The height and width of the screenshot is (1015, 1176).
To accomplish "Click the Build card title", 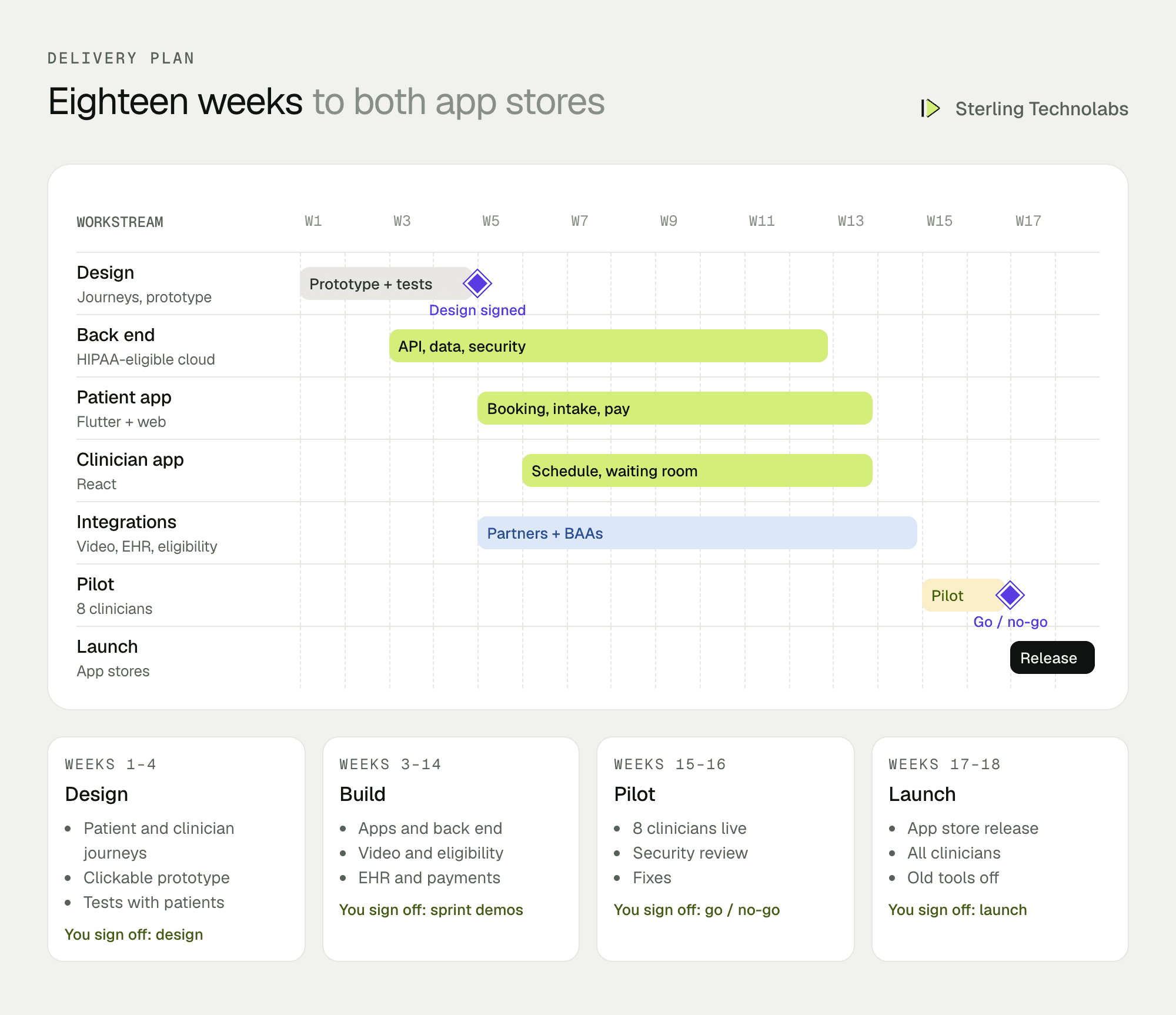I will tap(363, 794).
